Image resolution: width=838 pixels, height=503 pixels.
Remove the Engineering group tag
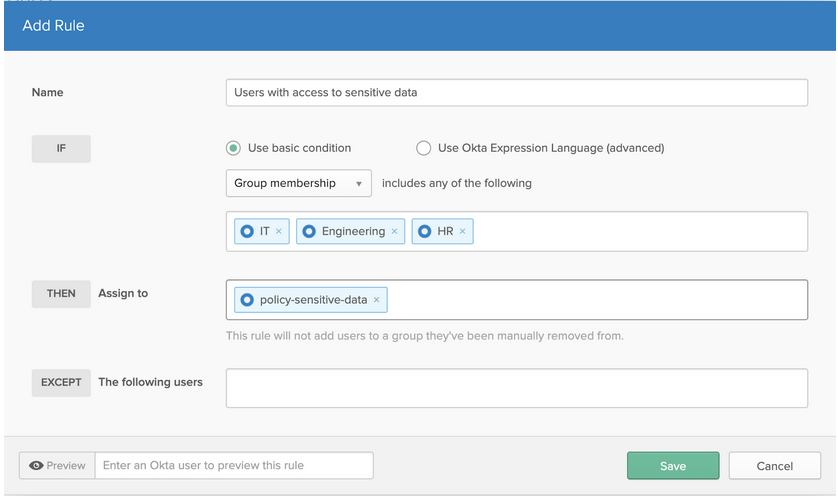pyautogui.click(x=394, y=232)
